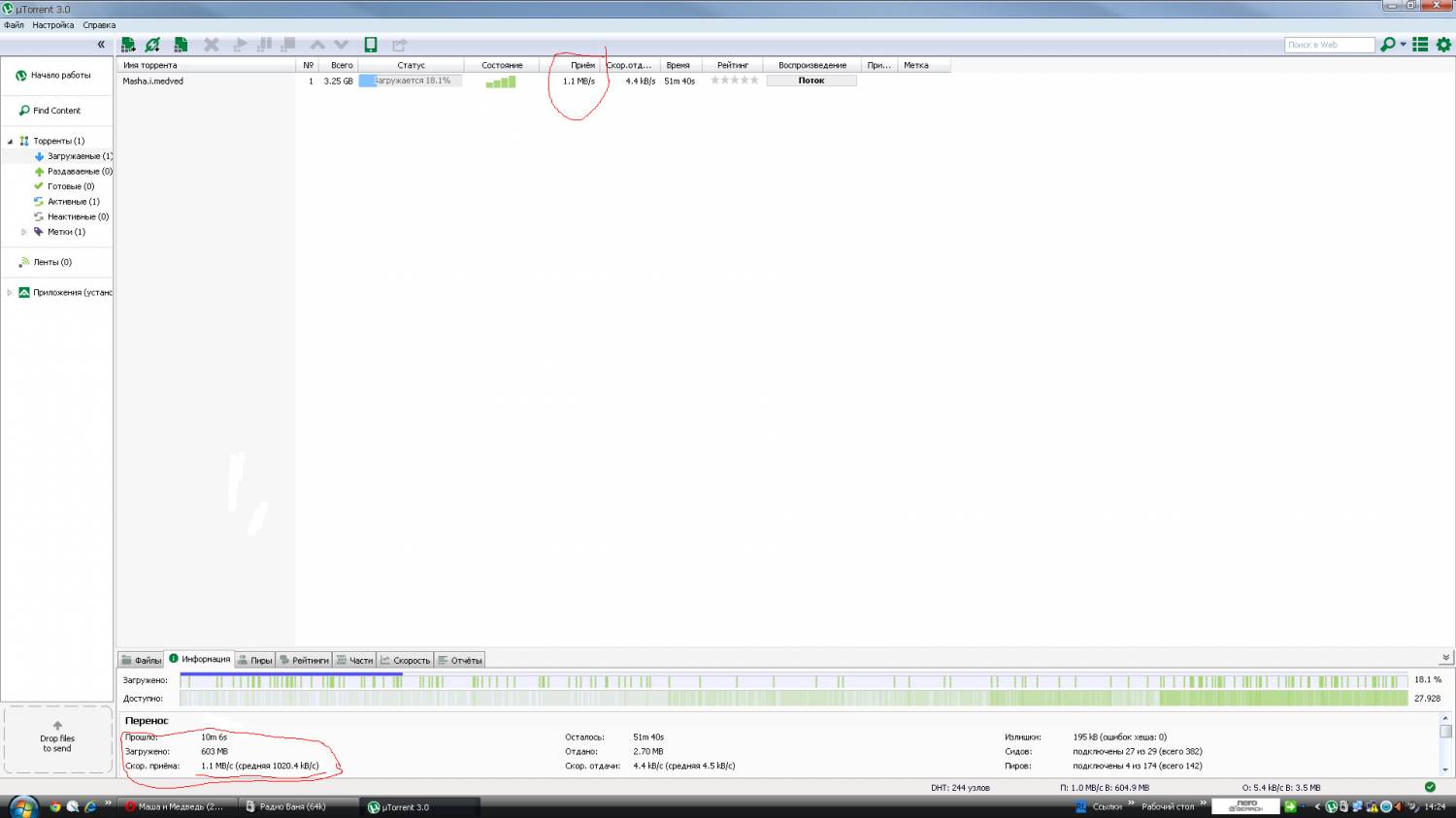Toggle the detailed list view icon
The height and width of the screenshot is (818, 1456).
[x=1420, y=45]
